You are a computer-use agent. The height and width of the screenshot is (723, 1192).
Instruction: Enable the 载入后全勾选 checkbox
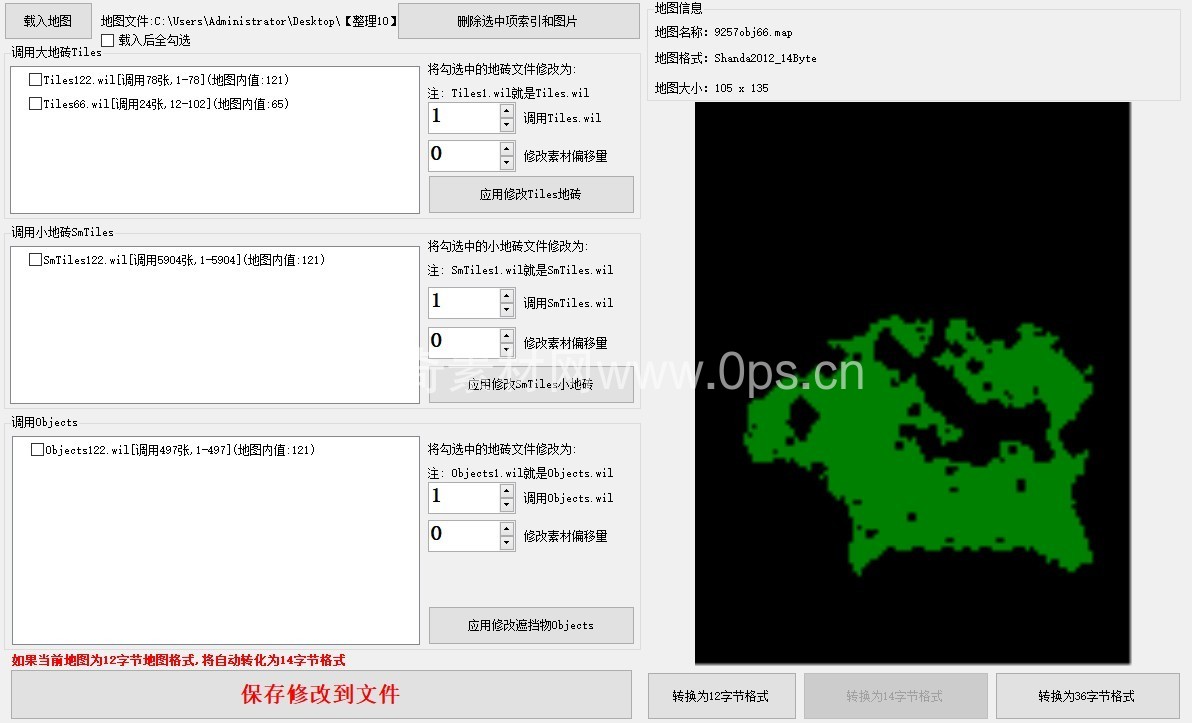108,40
